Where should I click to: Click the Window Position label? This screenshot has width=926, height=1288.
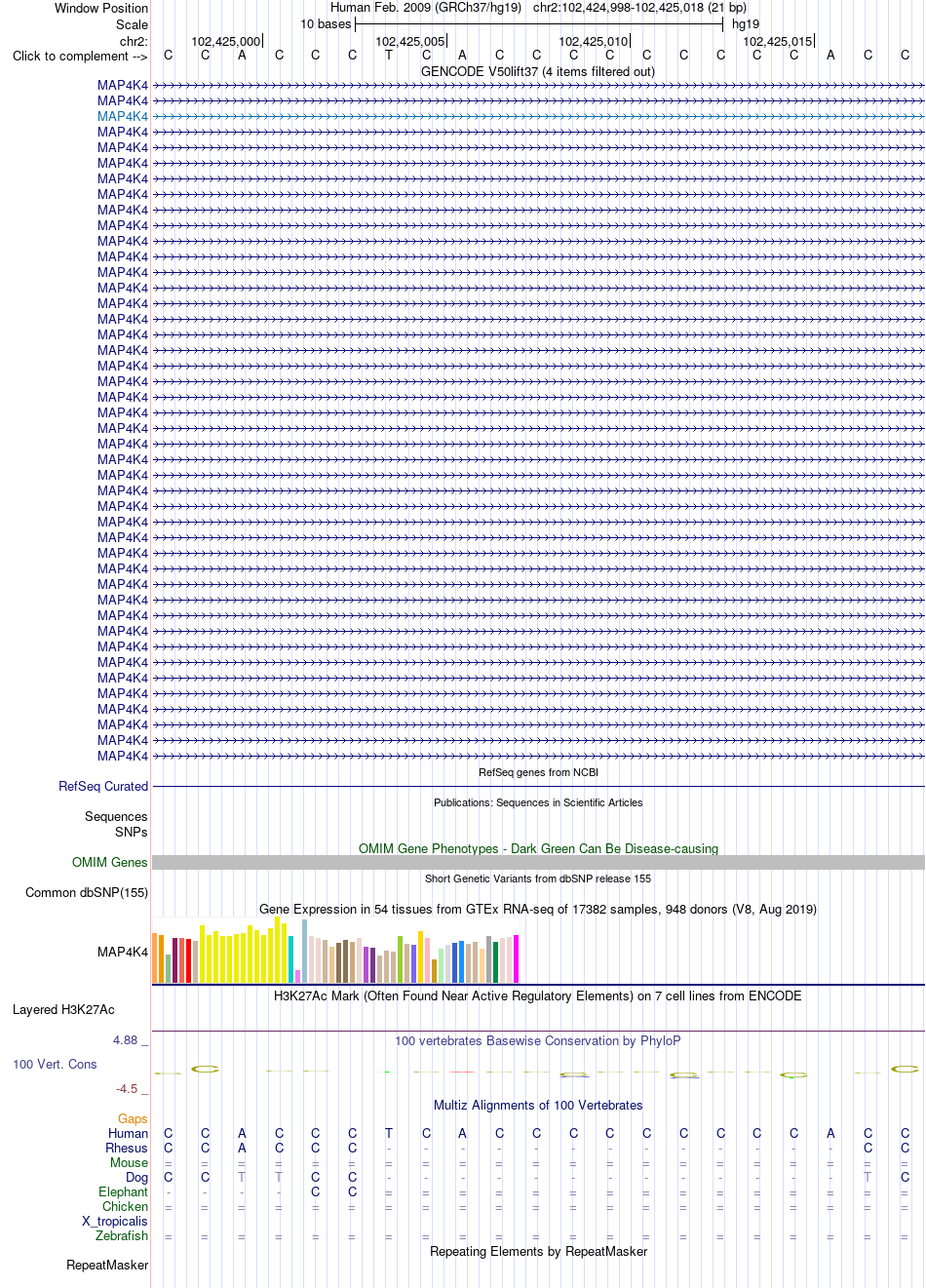[x=101, y=8]
